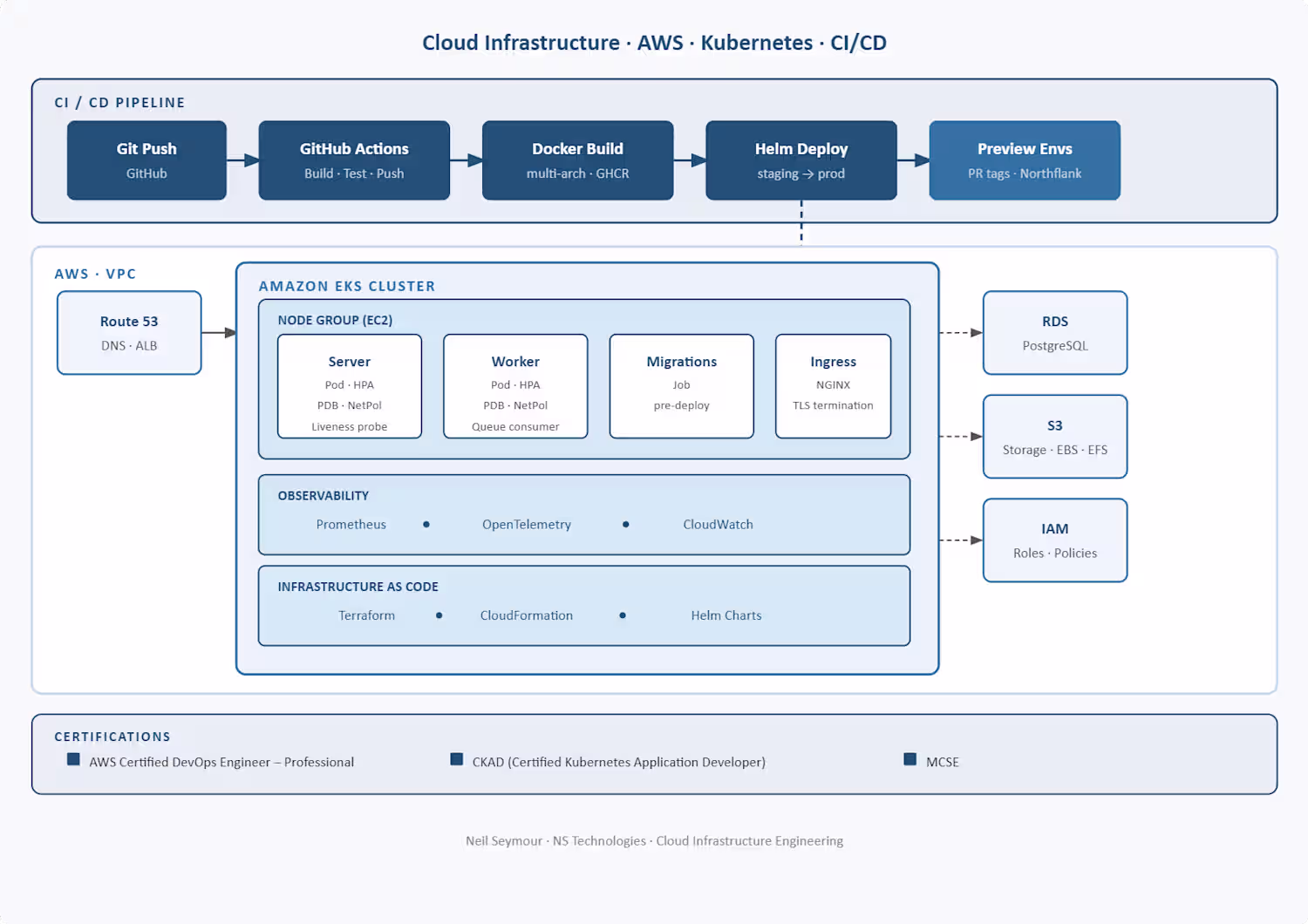Click the Storage · EBS · EFS subtitle

click(x=1055, y=450)
